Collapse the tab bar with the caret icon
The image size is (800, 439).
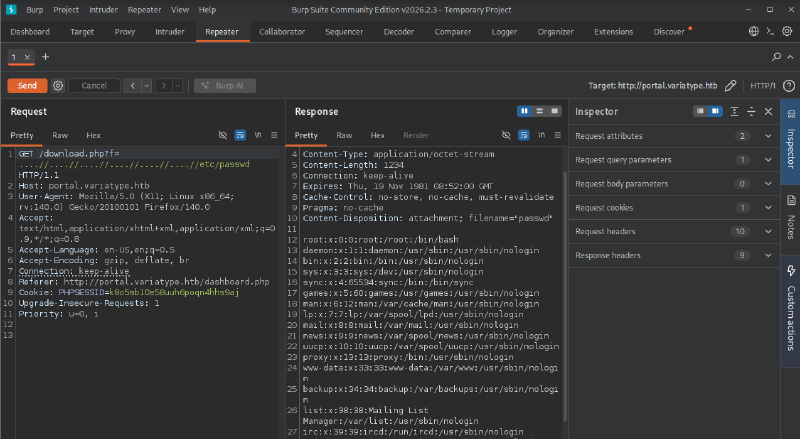pyautogui.click(x=790, y=57)
